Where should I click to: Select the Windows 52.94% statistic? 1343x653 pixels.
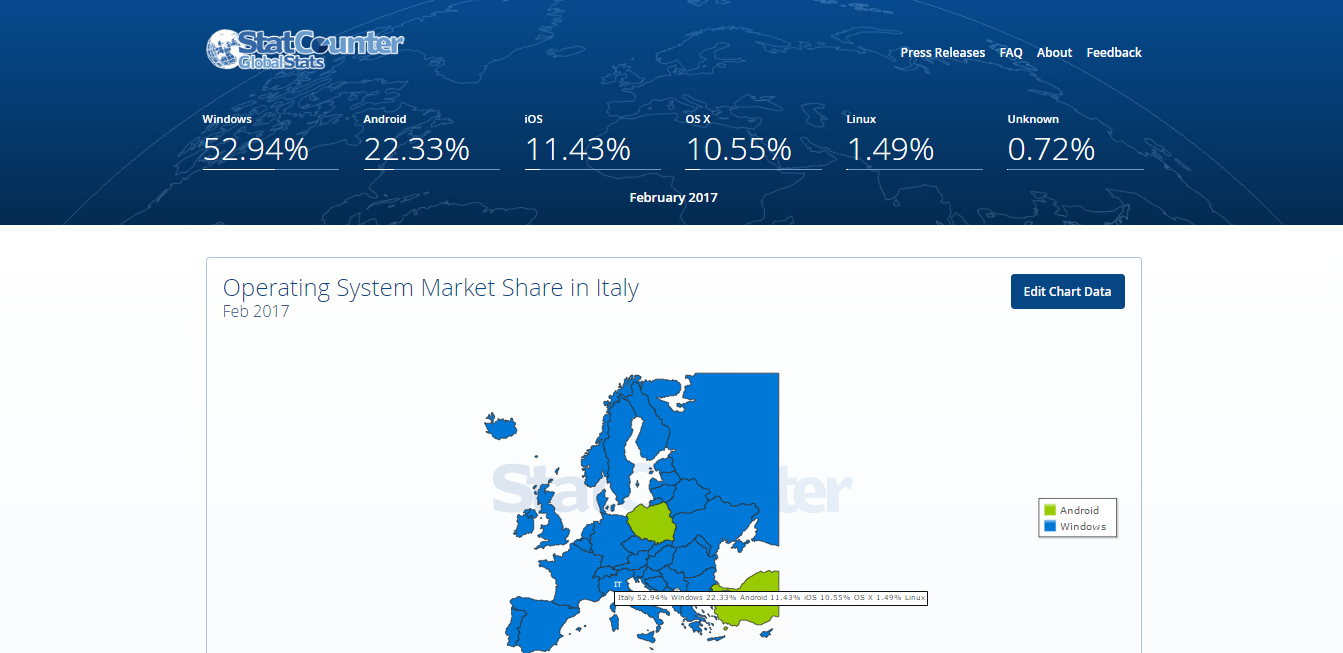click(270, 140)
